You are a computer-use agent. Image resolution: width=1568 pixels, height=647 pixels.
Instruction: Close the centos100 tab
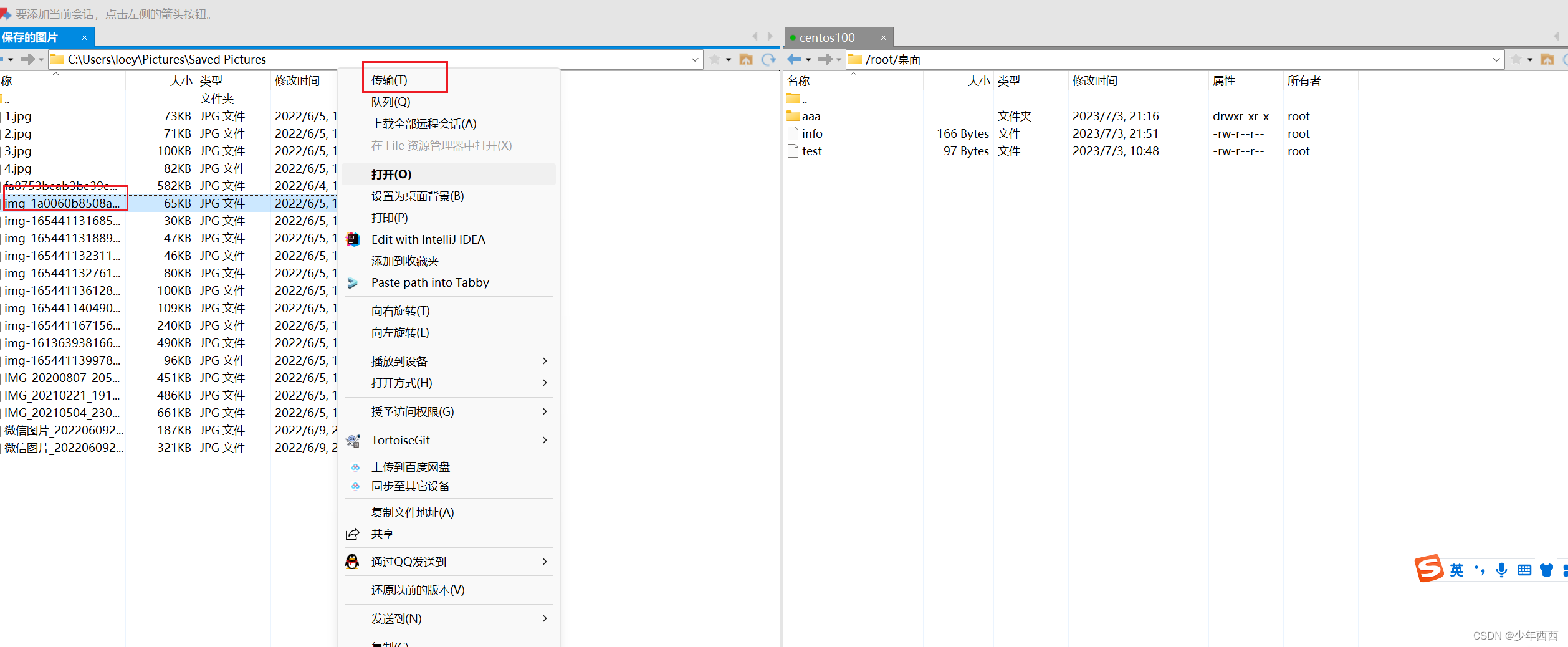[883, 37]
